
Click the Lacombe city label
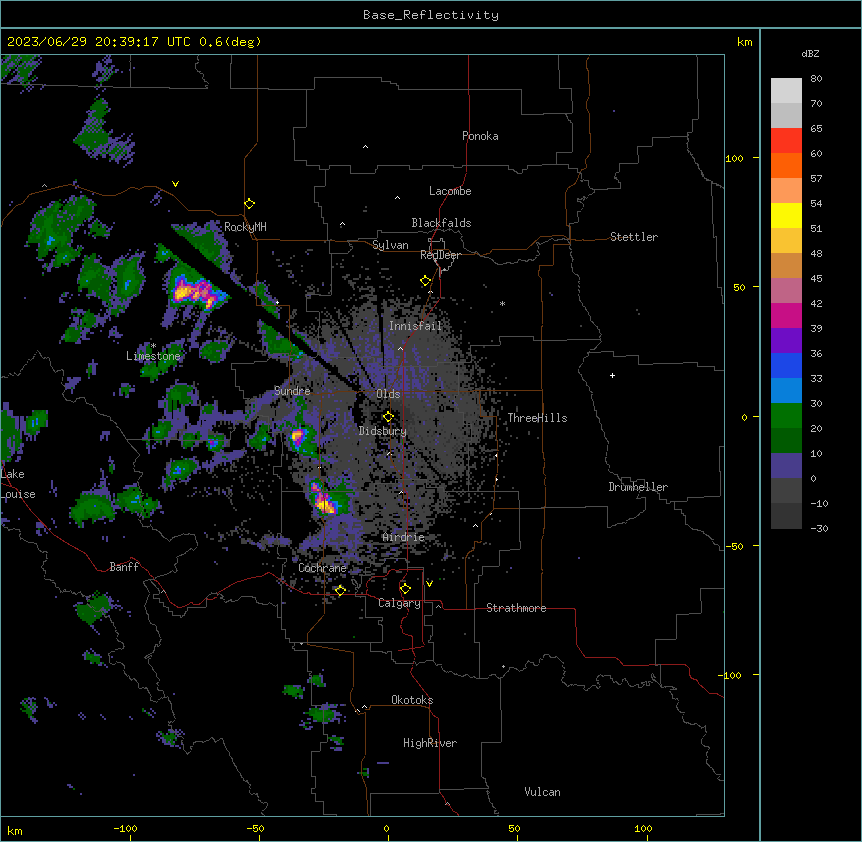(450, 191)
